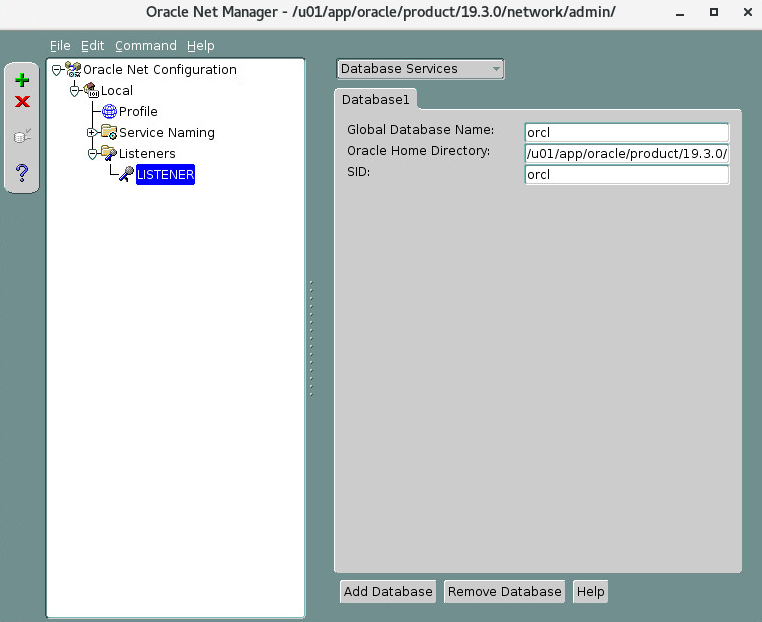
Task: Expand the Service Naming node
Action: click(91, 132)
